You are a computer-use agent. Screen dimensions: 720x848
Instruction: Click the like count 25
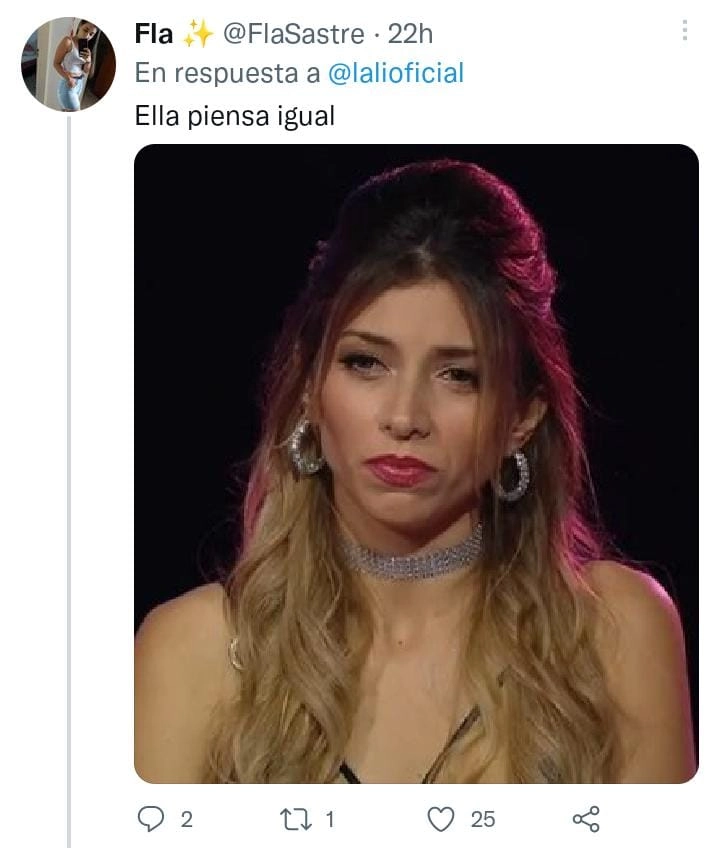point(483,820)
